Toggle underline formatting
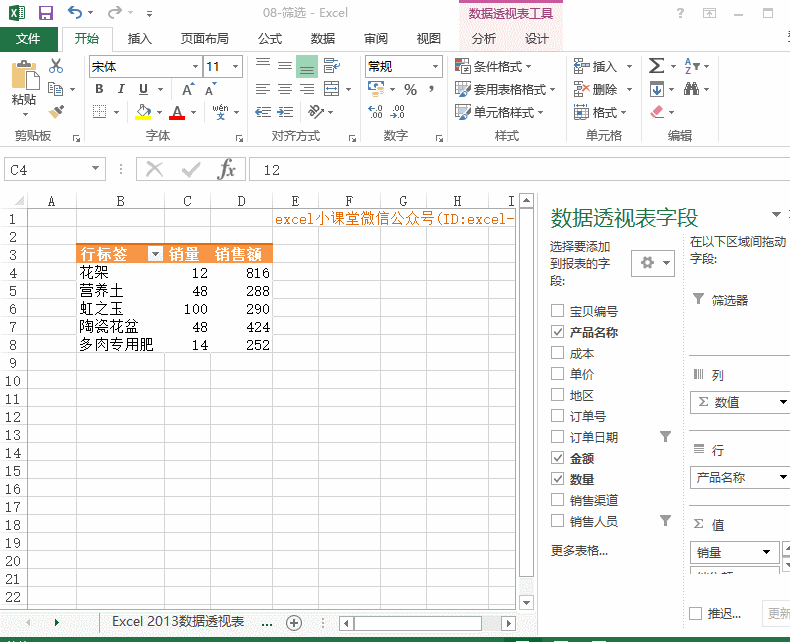Image resolution: width=790 pixels, height=642 pixels. [143, 89]
